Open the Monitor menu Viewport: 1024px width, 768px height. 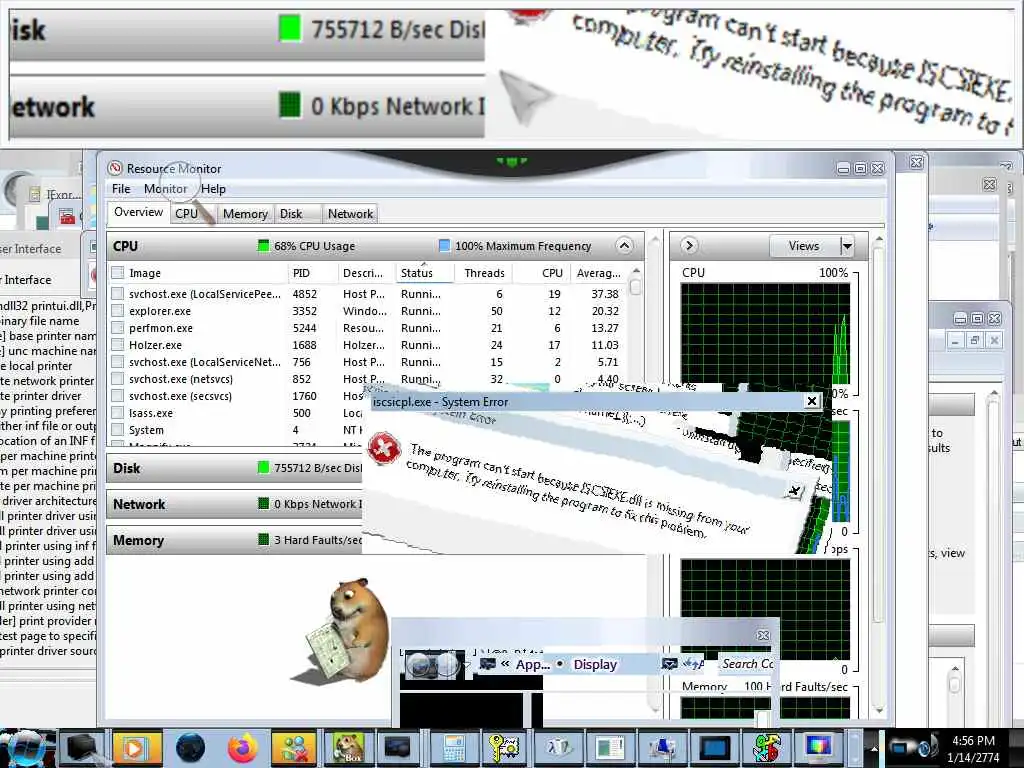(165, 189)
